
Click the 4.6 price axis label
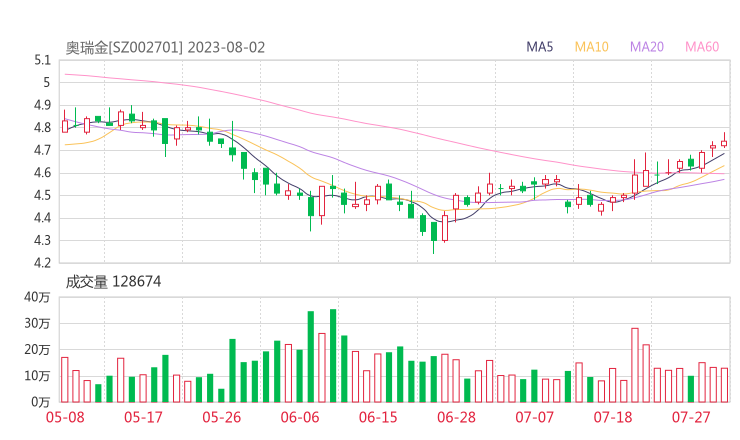click(x=42, y=173)
